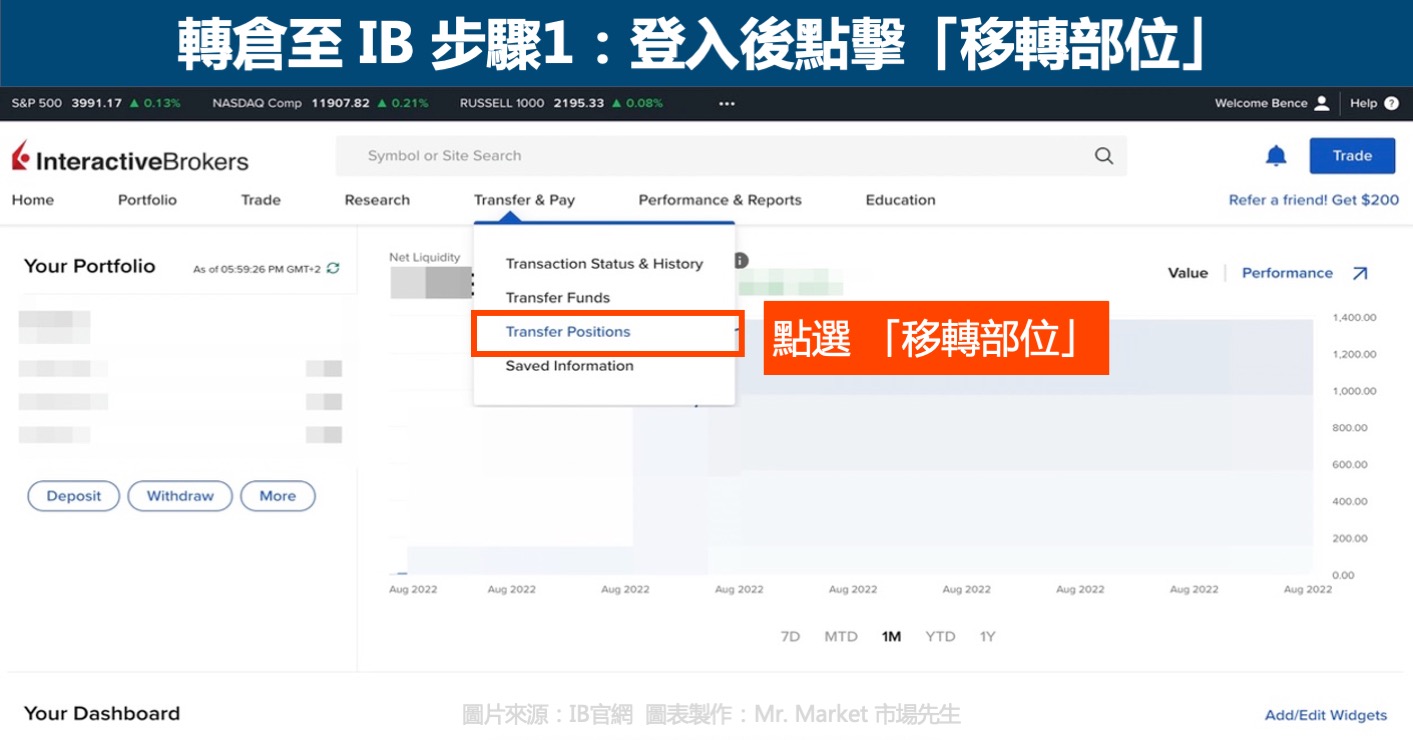This screenshot has height=740, width=1413.
Task: Click the Your Portfolio heading
Action: coord(90,266)
